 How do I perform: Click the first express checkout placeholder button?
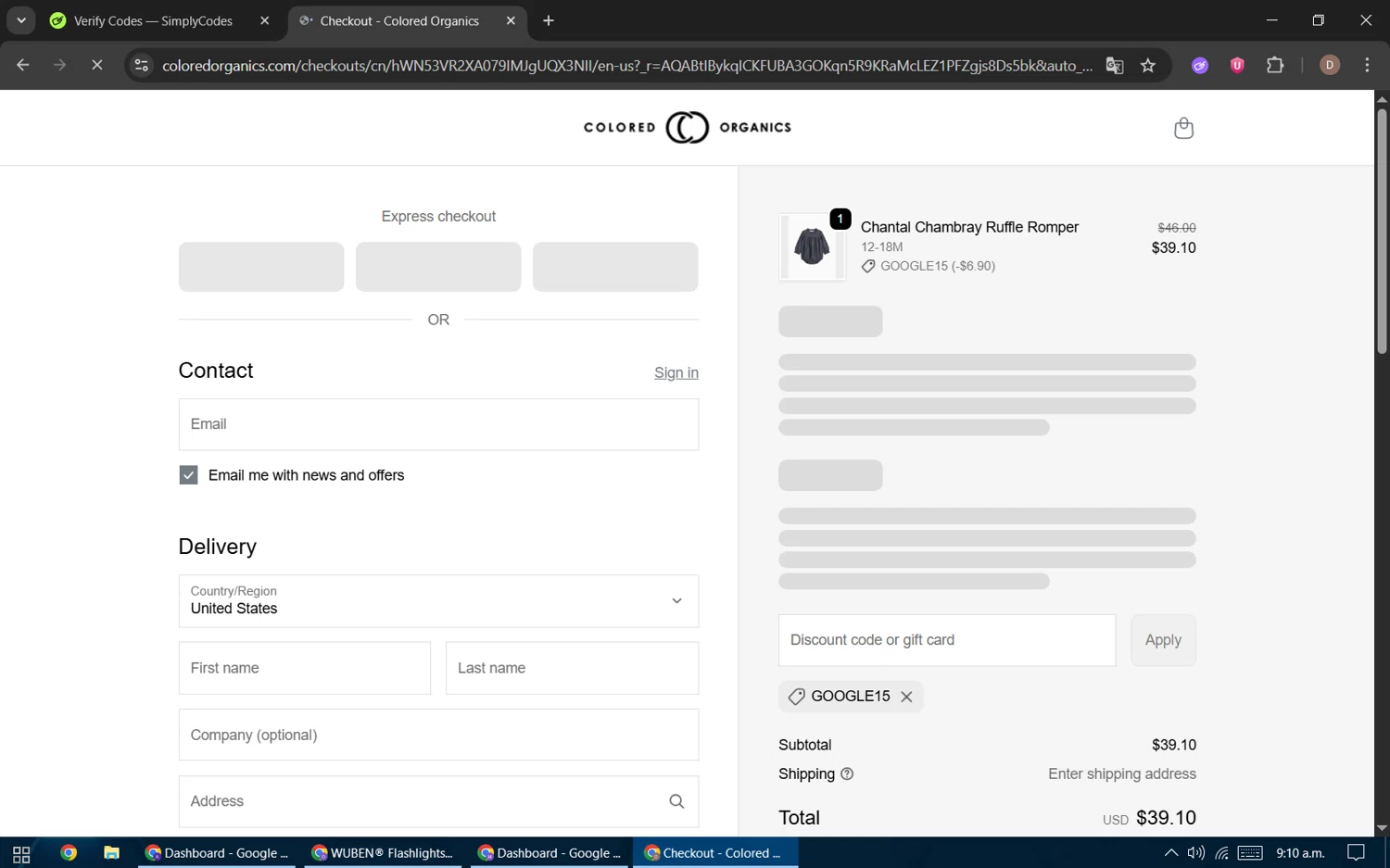(261, 267)
